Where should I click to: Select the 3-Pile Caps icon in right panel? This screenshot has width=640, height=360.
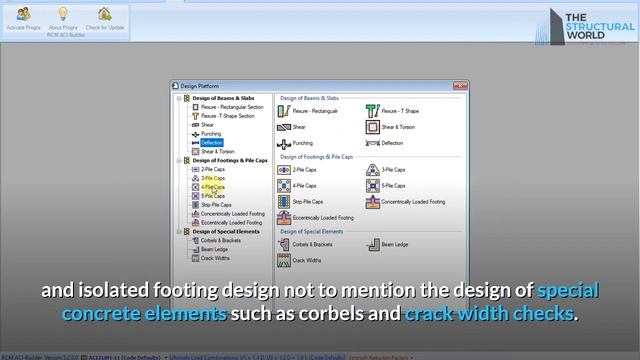pos(372,170)
